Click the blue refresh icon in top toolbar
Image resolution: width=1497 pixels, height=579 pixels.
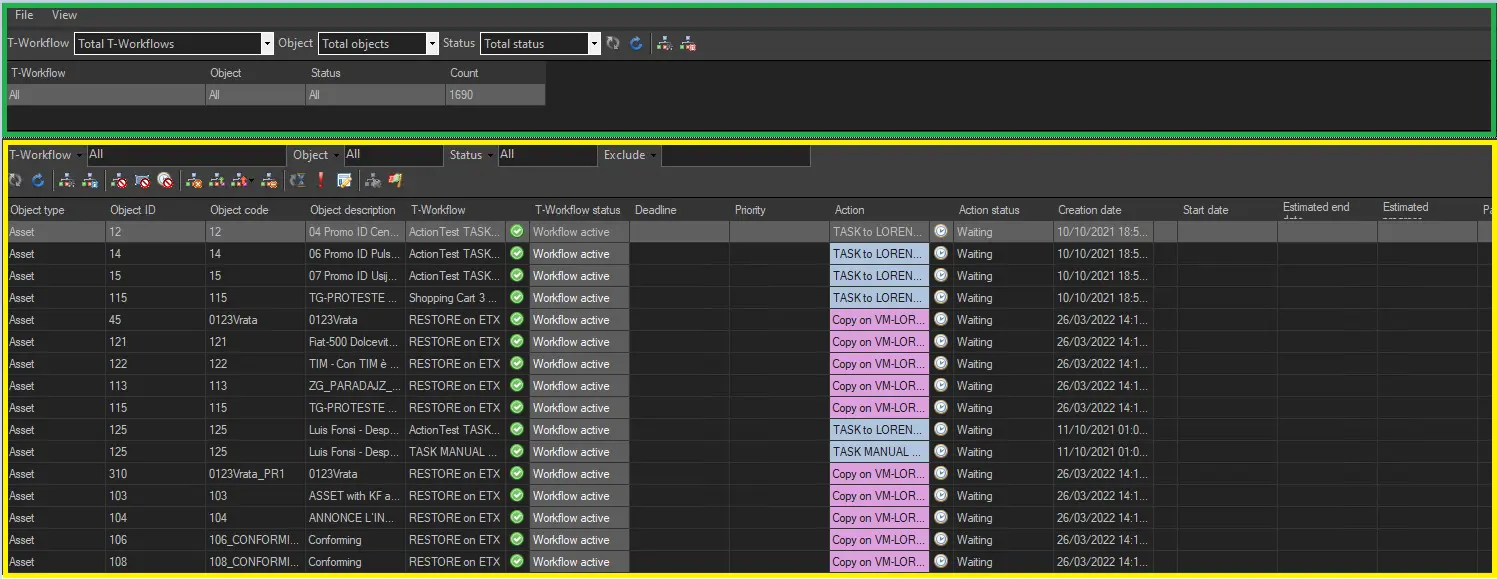tap(636, 44)
